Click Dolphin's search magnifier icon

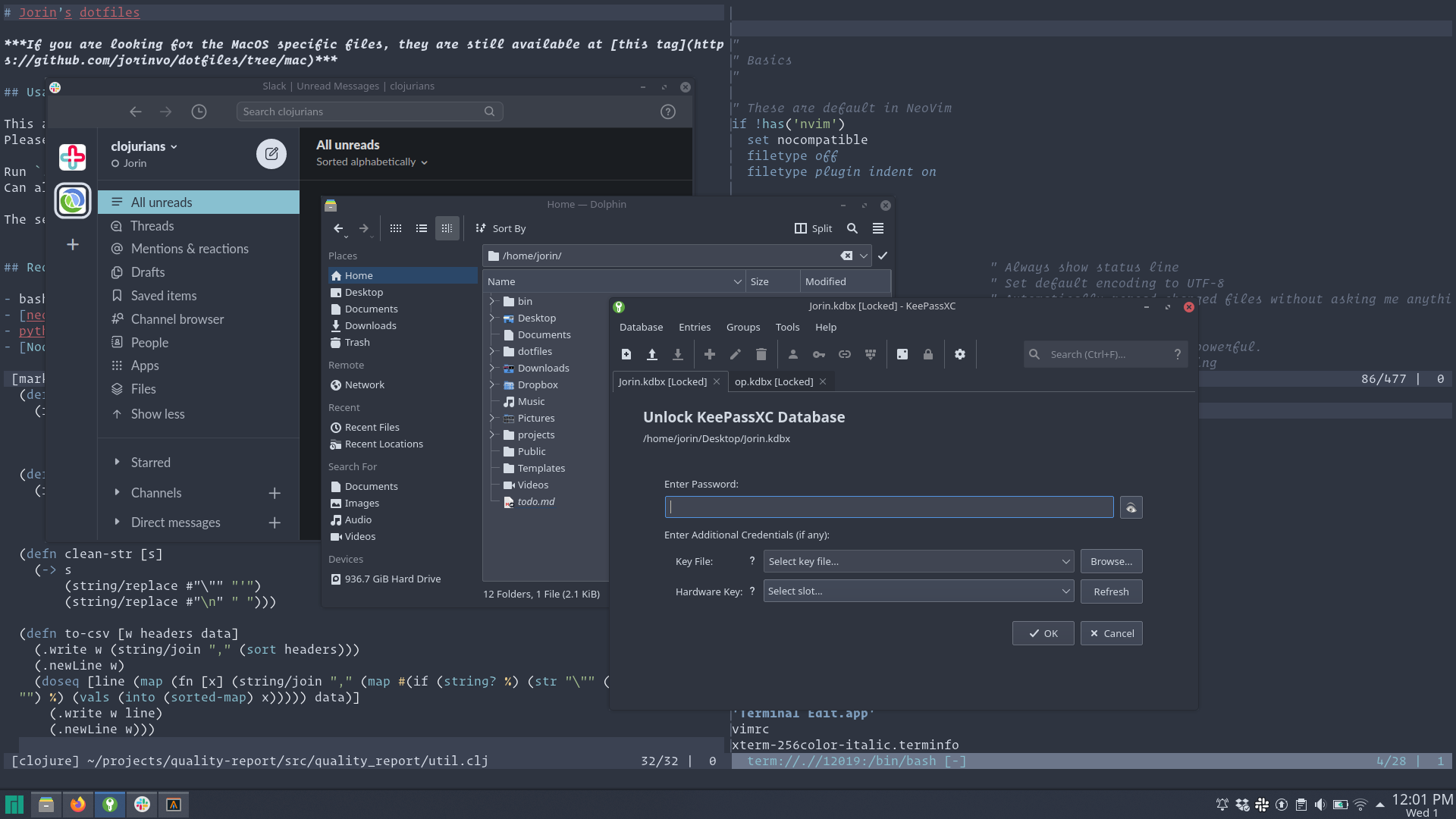[x=852, y=228]
